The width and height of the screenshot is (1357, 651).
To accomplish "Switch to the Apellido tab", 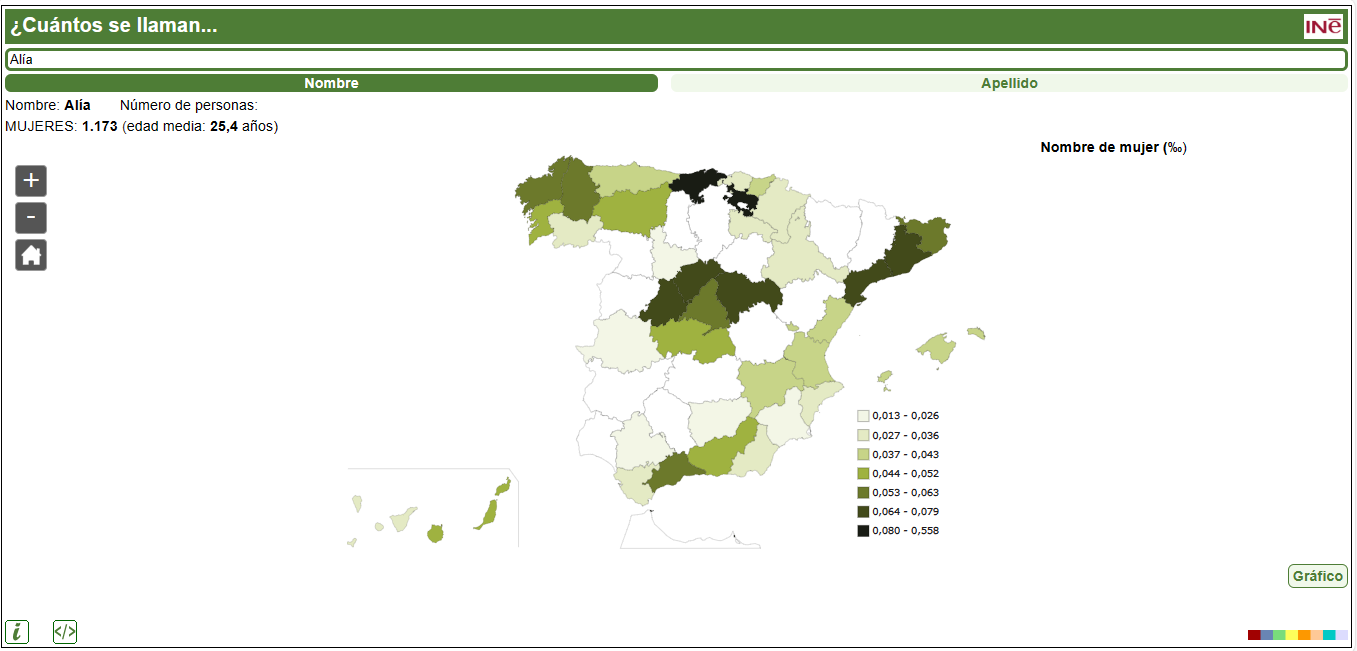I will click(1009, 83).
